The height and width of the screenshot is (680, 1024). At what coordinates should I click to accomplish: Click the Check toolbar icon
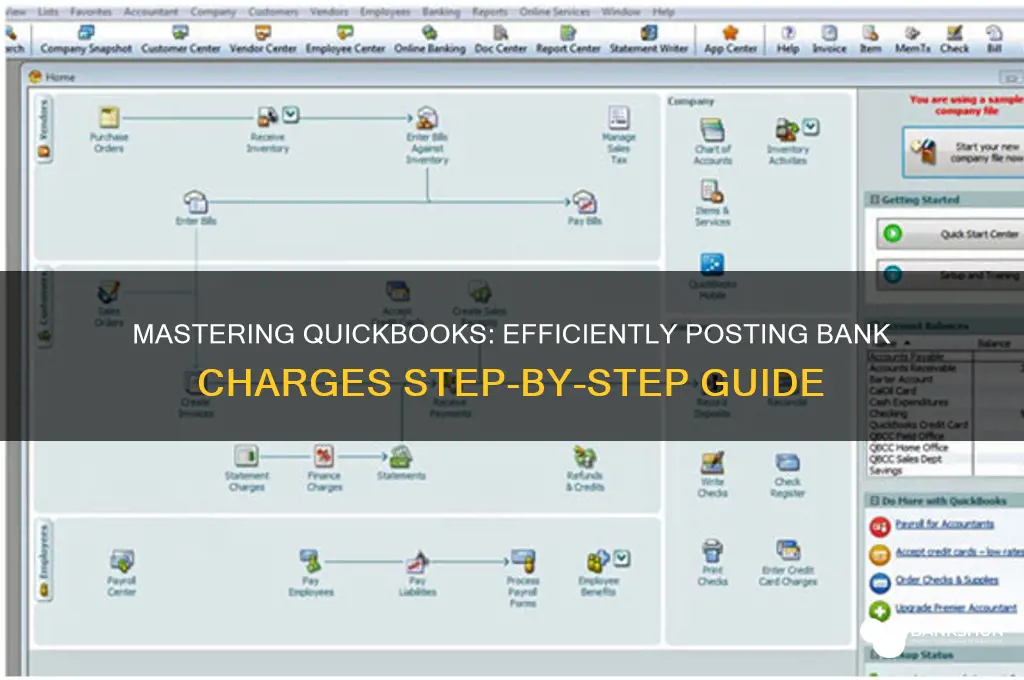click(954, 40)
